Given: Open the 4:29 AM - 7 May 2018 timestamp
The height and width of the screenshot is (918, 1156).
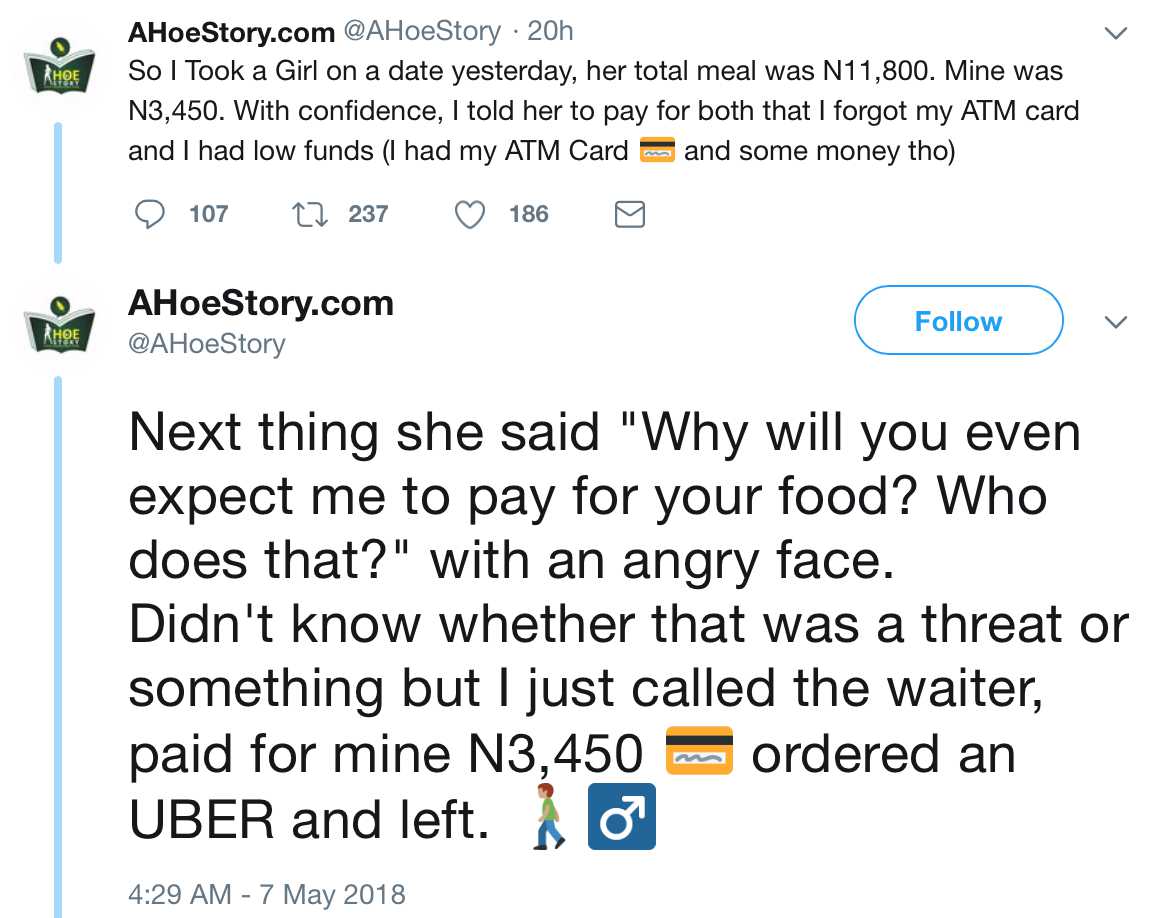Looking at the screenshot, I should [267, 893].
